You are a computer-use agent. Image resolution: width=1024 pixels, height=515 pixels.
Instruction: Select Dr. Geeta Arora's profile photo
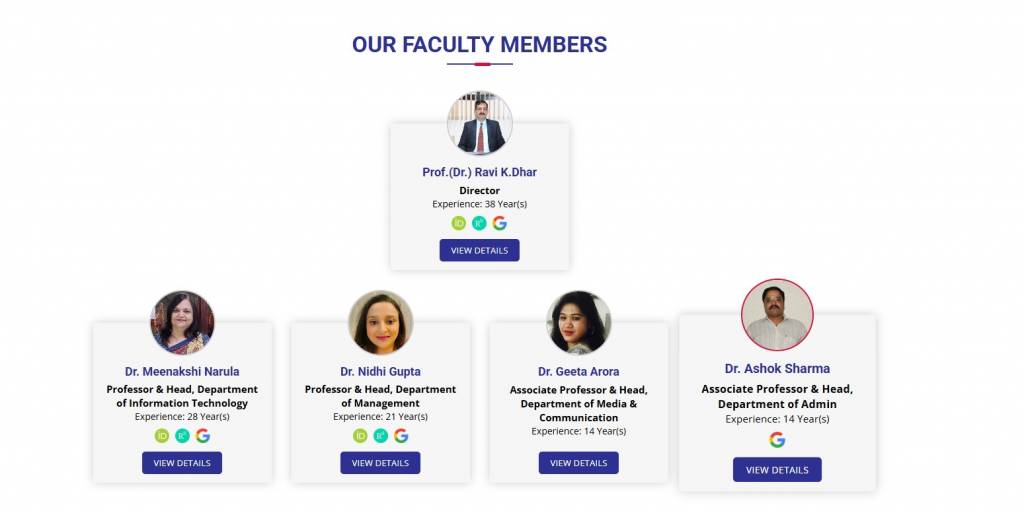point(578,322)
